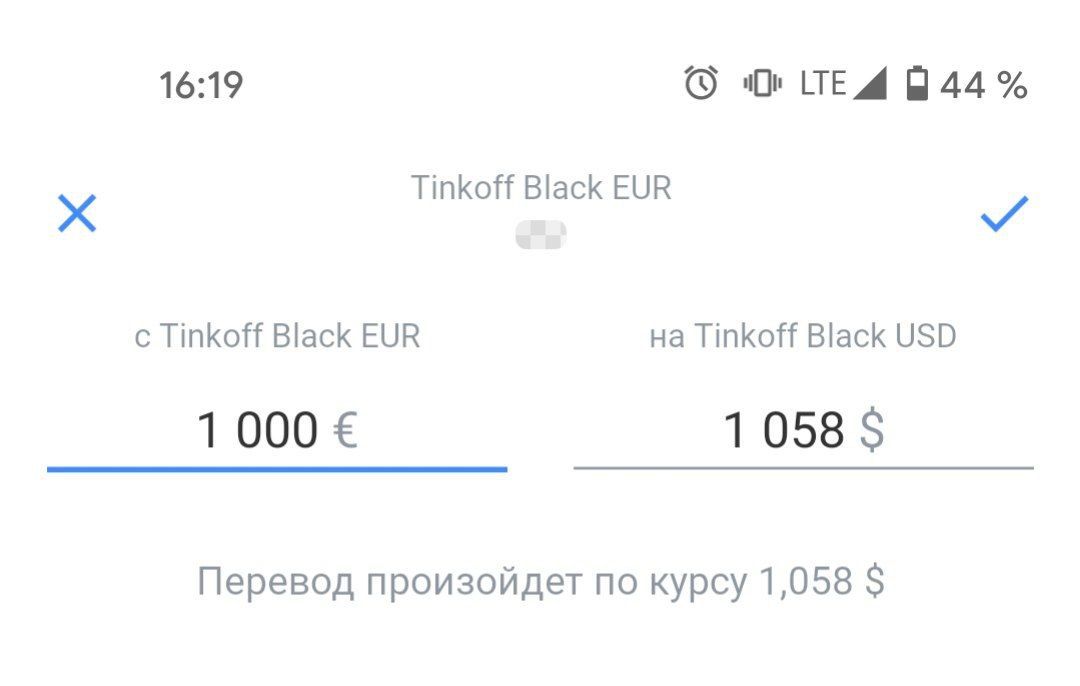Tap the blue underline of the EUR field
The image size is (1080, 686).
click(x=277, y=468)
